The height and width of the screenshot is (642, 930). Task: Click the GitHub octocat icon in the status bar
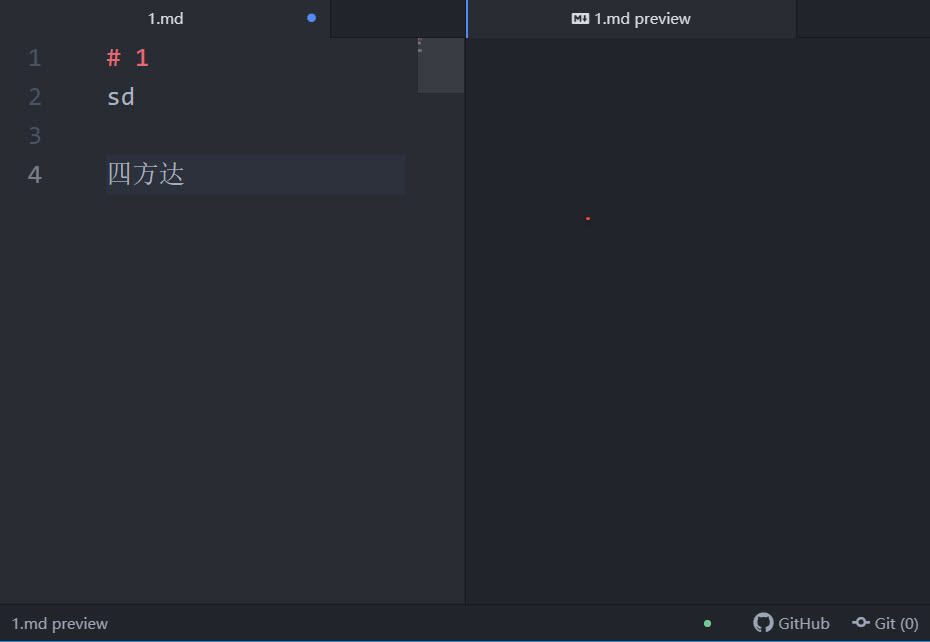(x=763, y=623)
